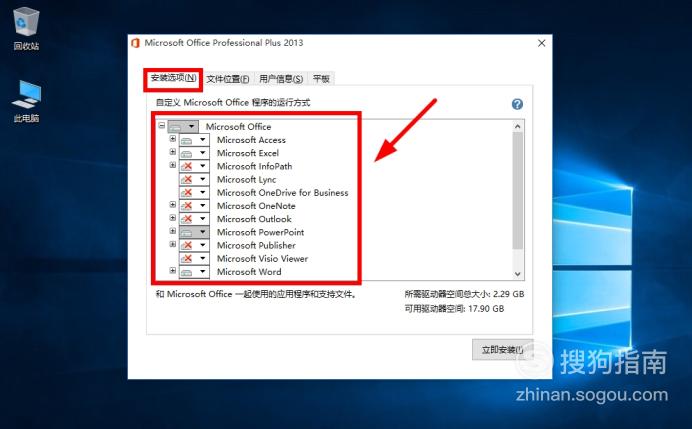Click the root Microsoft Office state icon

point(176,127)
